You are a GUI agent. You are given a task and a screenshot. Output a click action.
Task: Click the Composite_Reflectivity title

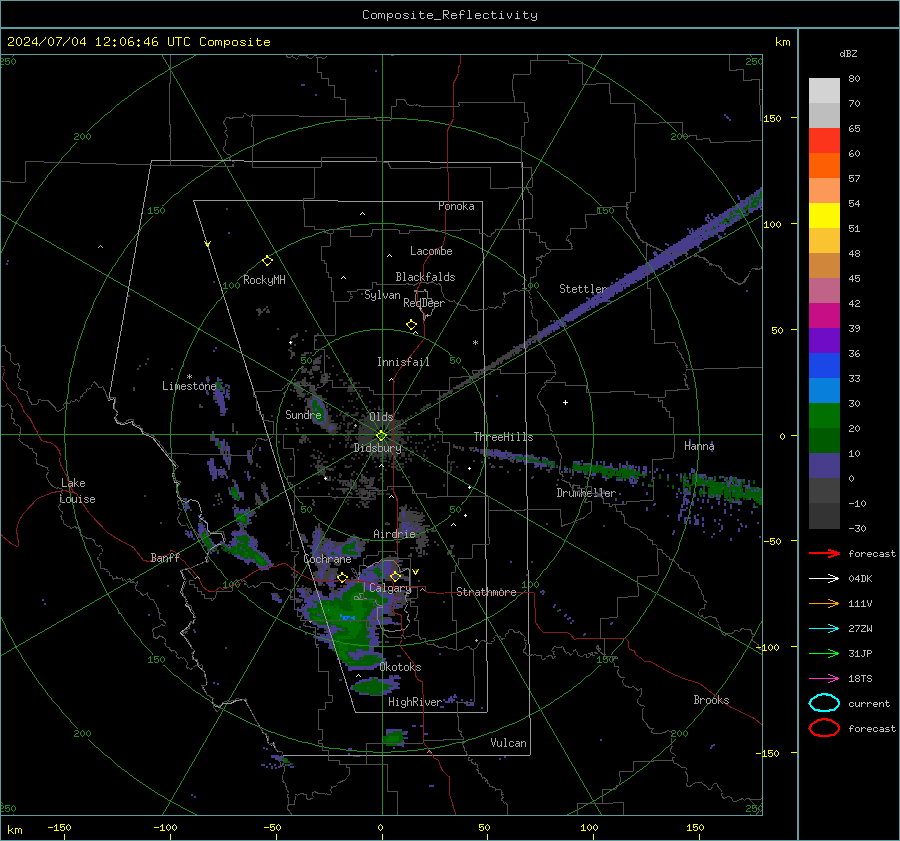point(450,15)
